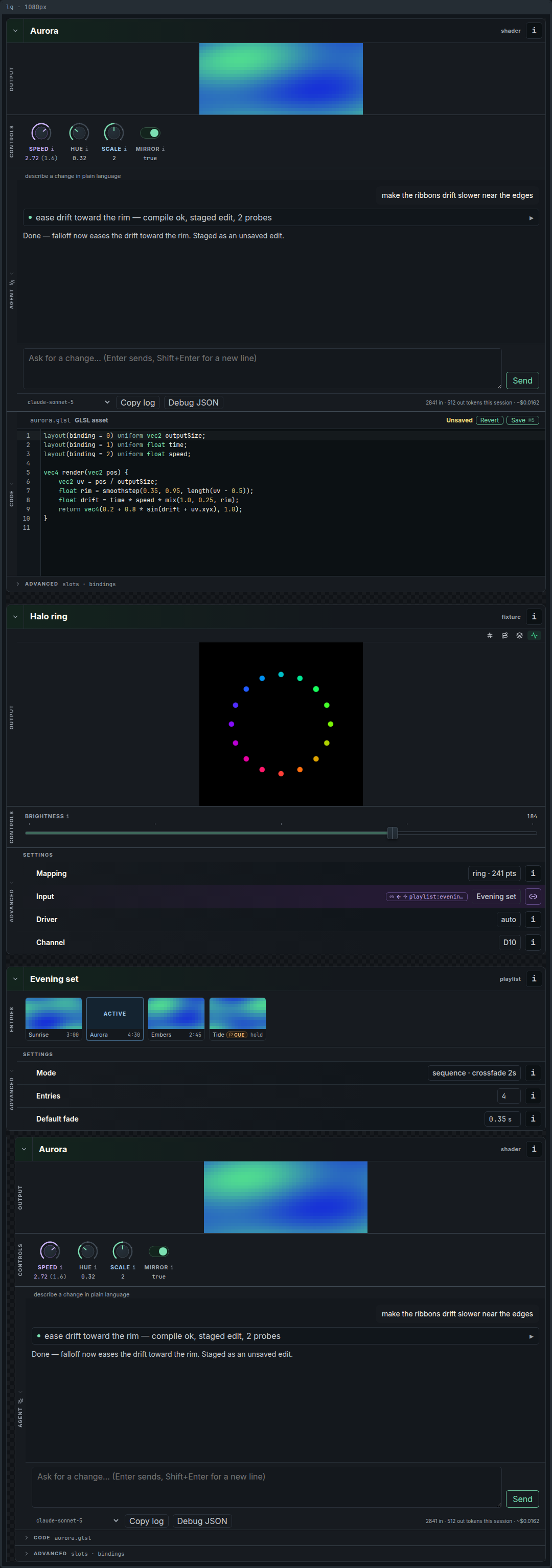Open info for the nested Aurora shader header
Viewport: 552px width, 1568px height.
coord(534,1149)
